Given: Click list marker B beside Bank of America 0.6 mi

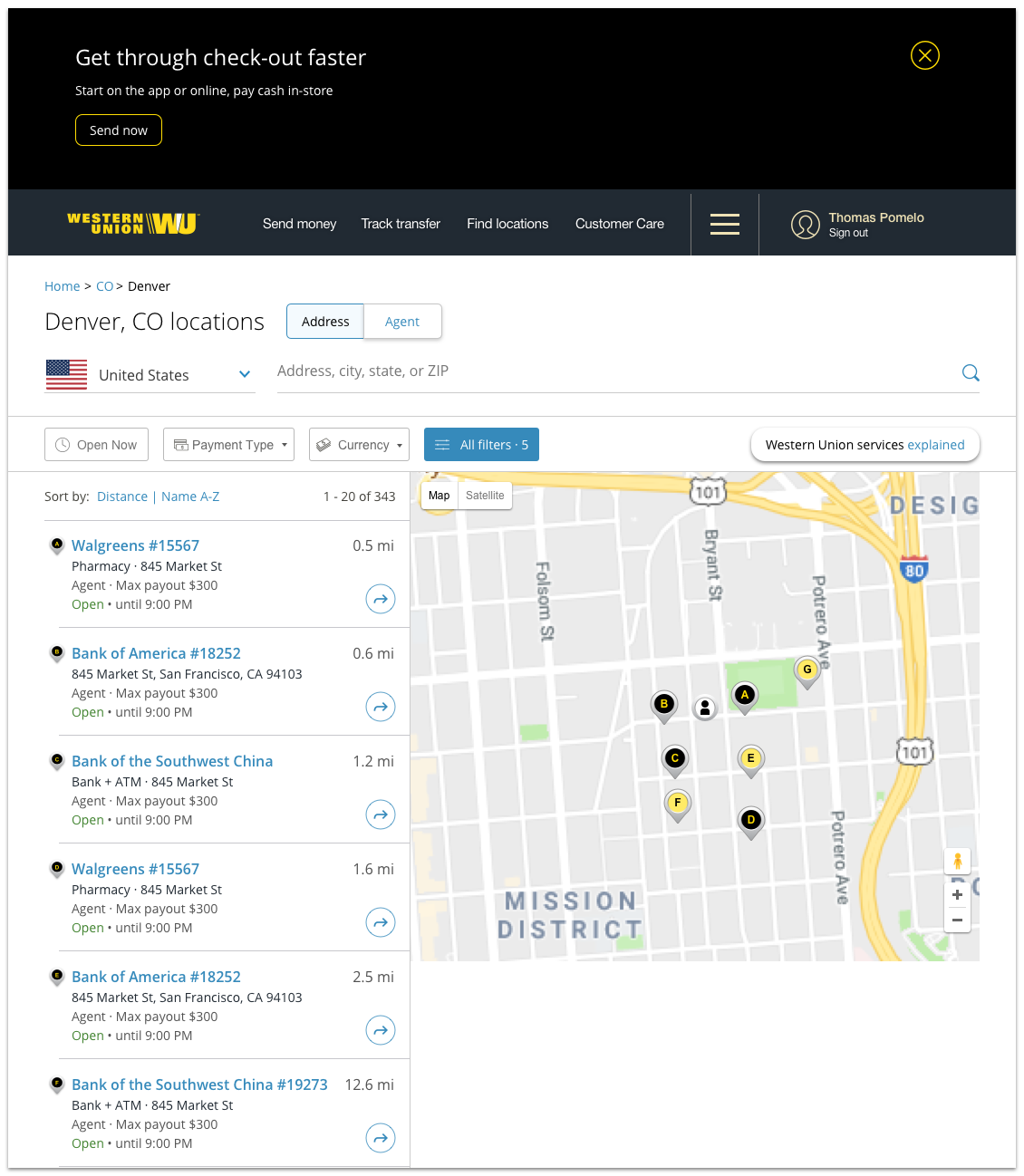Looking at the screenshot, I should (x=56, y=653).
